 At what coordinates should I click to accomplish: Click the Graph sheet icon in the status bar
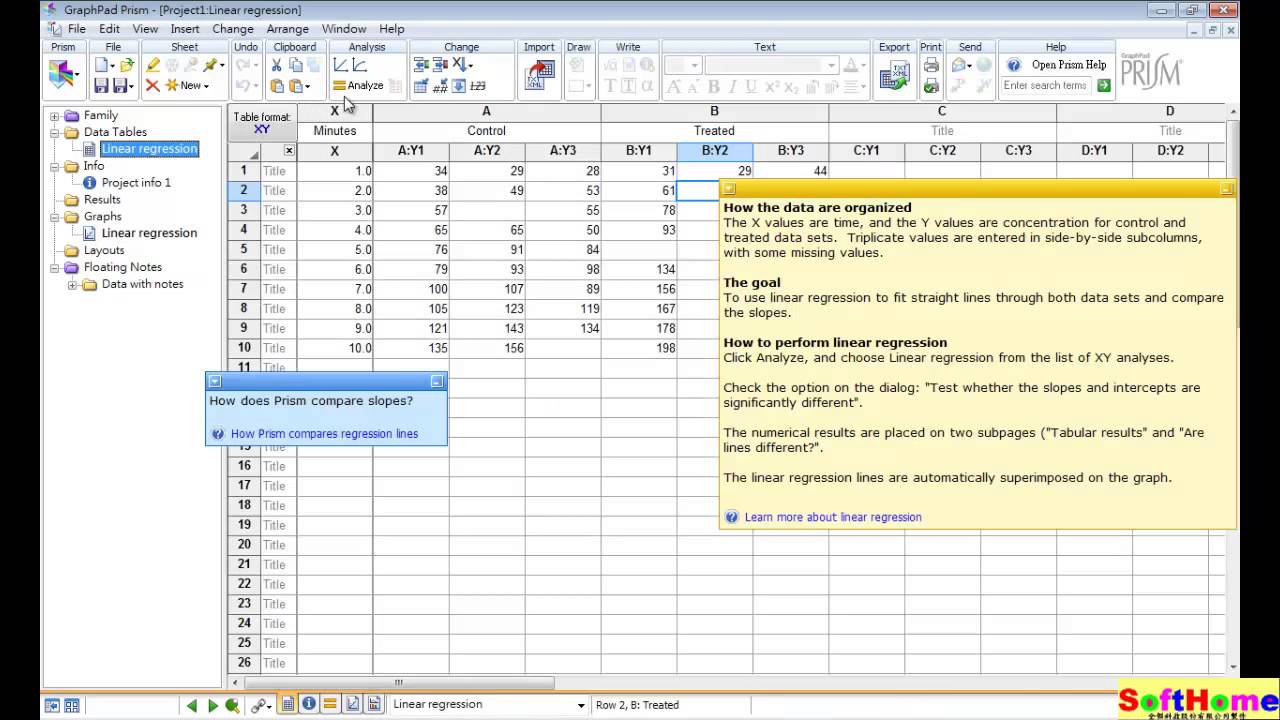(x=352, y=704)
